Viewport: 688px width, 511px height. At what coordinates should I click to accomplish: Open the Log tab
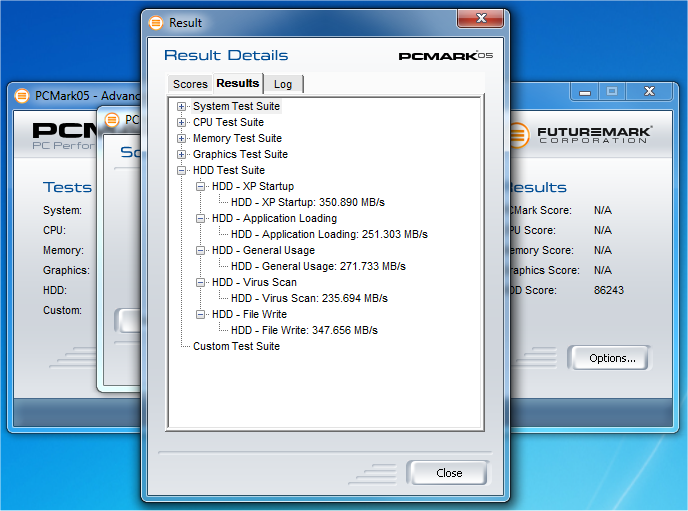[x=283, y=84]
